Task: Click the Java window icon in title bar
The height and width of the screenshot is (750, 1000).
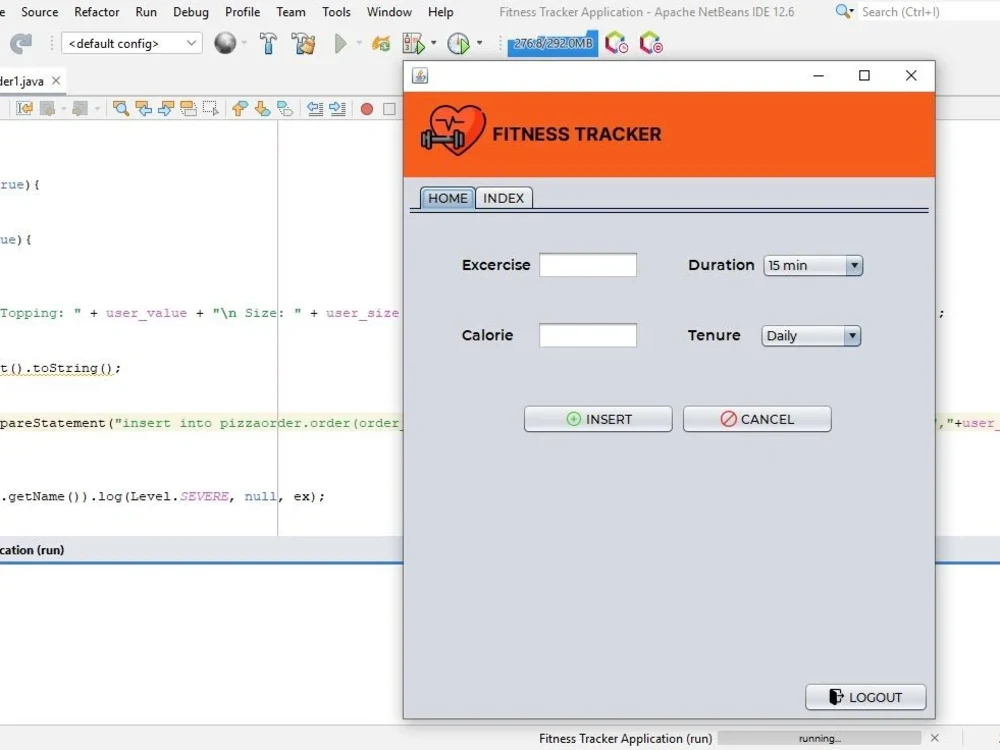Action: coord(420,76)
